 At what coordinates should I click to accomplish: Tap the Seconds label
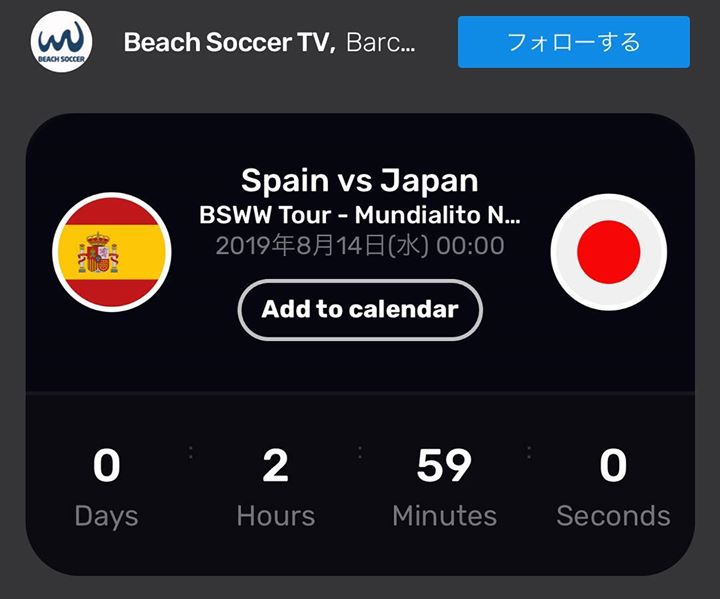coord(613,516)
